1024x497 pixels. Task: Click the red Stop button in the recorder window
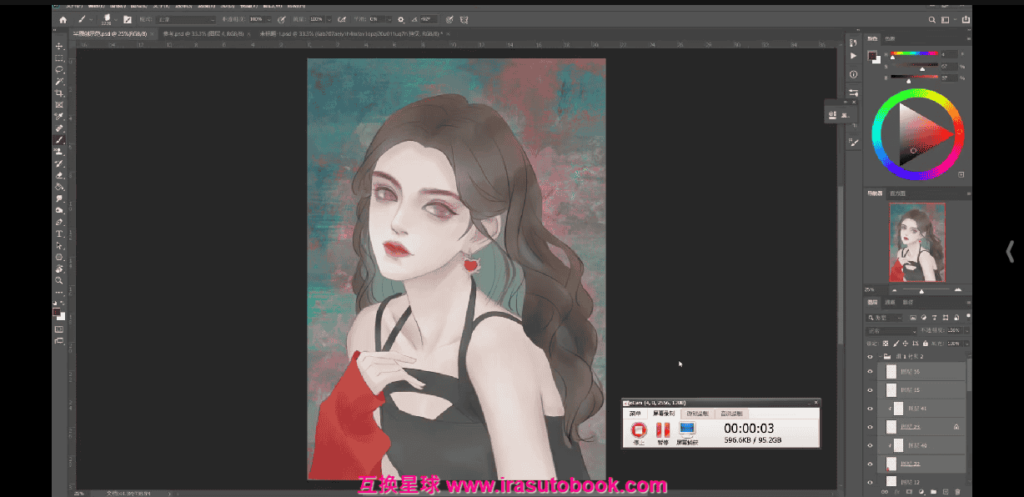tap(639, 430)
